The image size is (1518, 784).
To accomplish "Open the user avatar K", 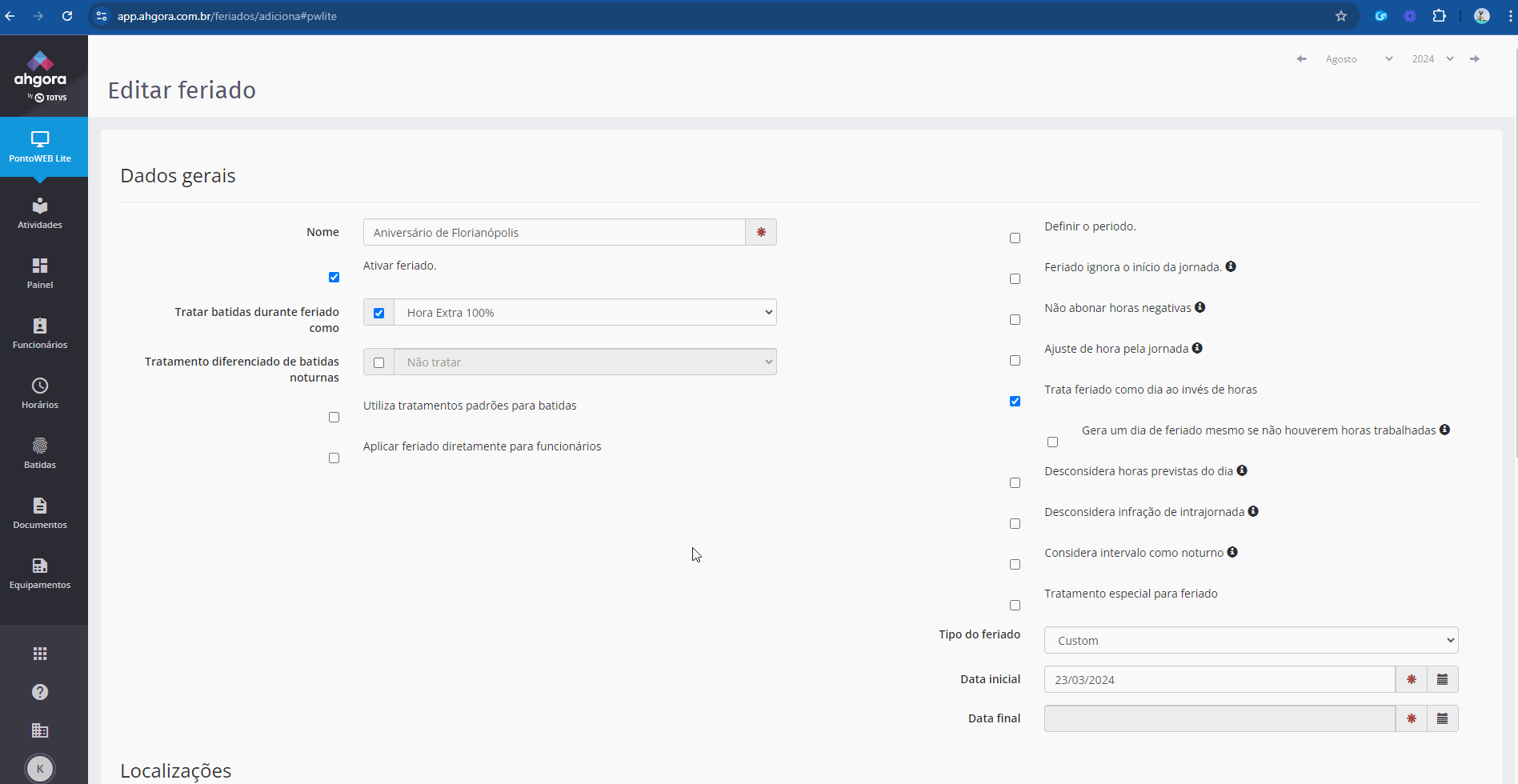I will pos(40,769).
